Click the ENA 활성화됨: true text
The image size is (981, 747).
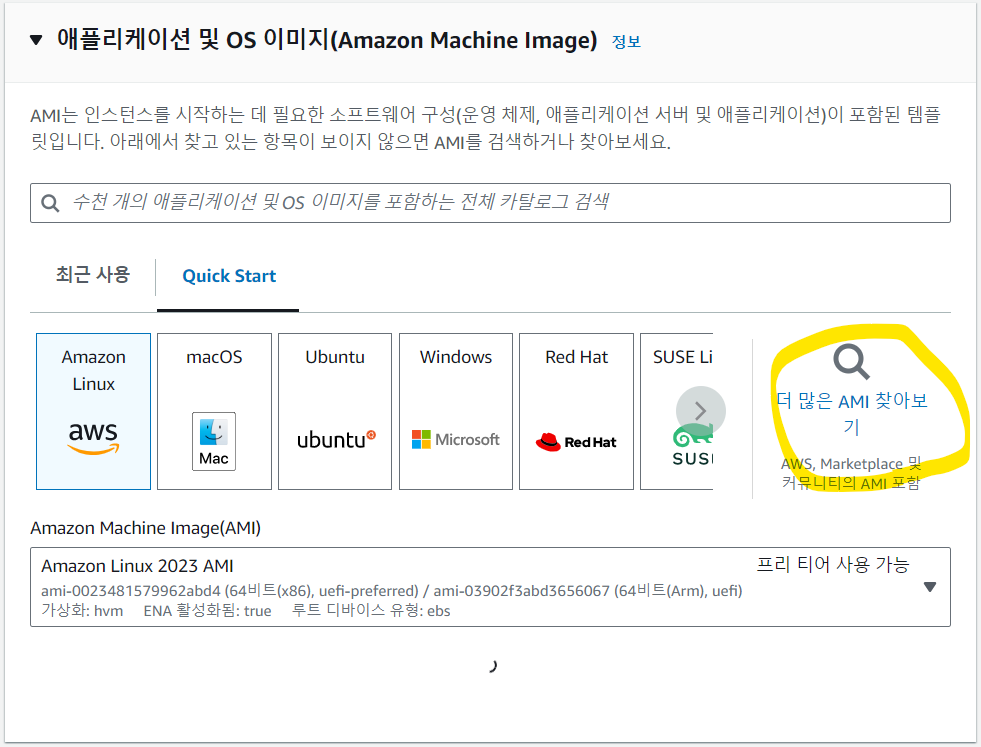point(207,611)
